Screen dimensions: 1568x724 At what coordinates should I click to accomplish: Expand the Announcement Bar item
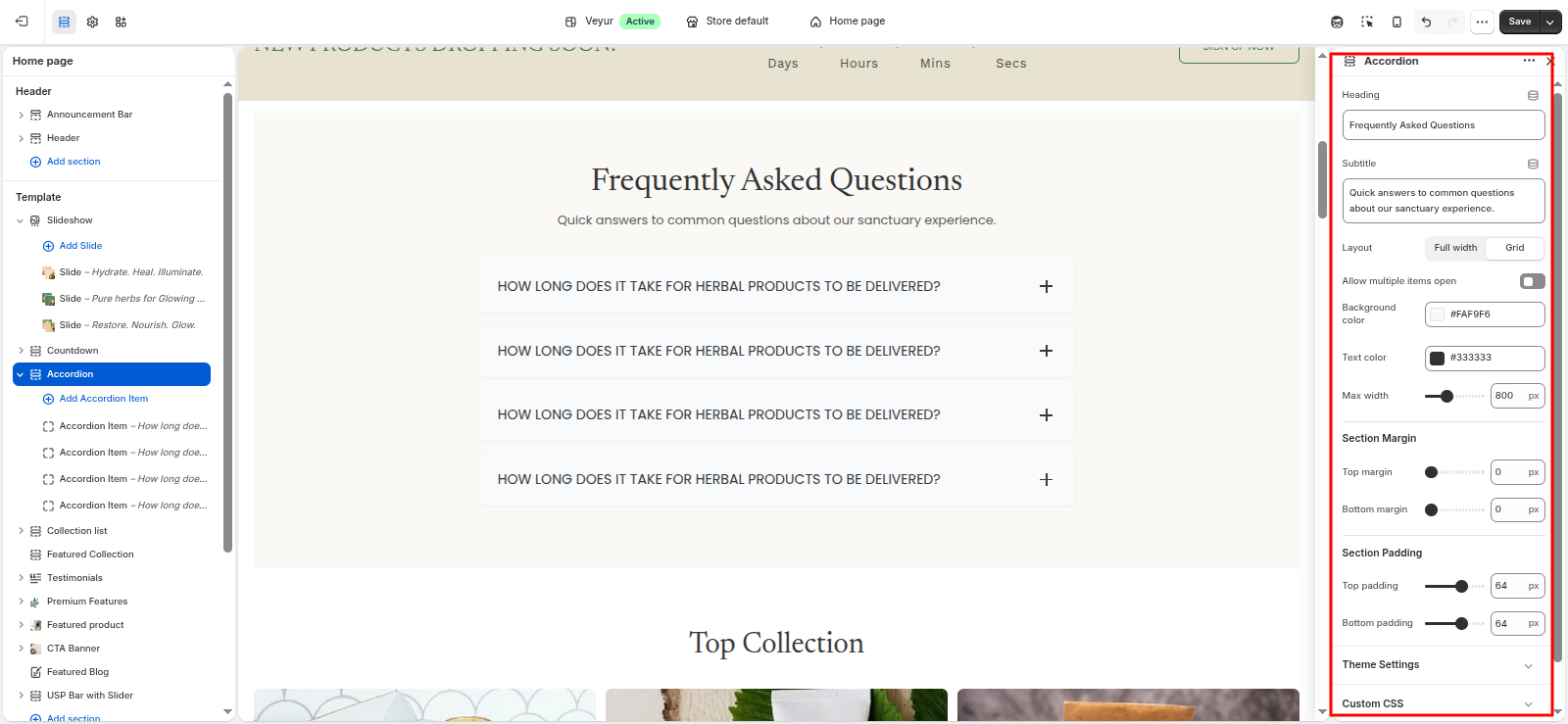(x=21, y=115)
